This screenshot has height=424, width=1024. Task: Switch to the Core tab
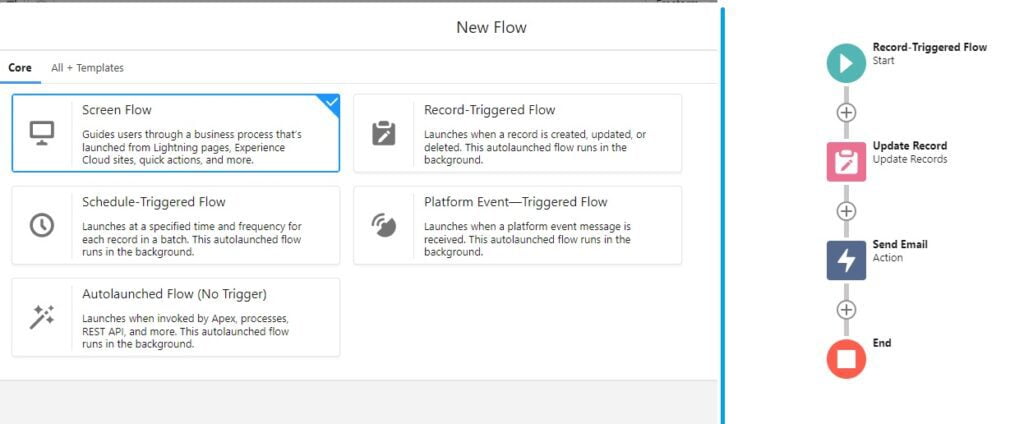point(20,68)
